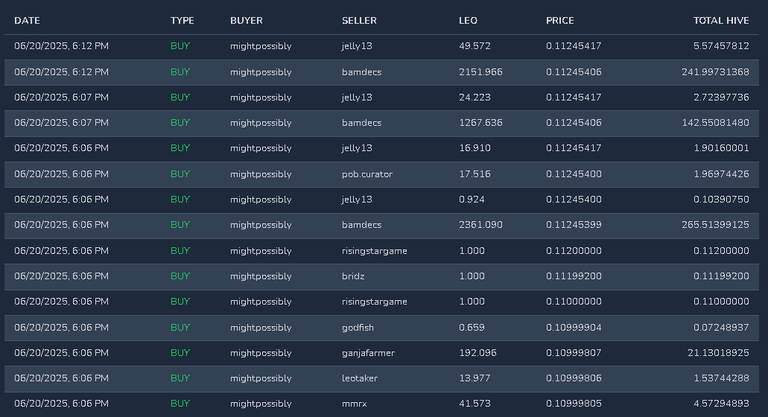768x417 pixels.
Task: Click the TYPE column header
Action: coord(182,21)
